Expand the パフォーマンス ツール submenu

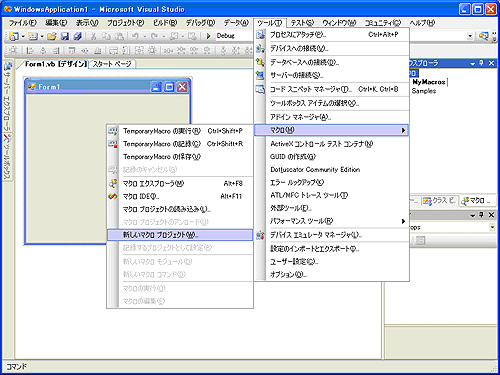pos(332,221)
